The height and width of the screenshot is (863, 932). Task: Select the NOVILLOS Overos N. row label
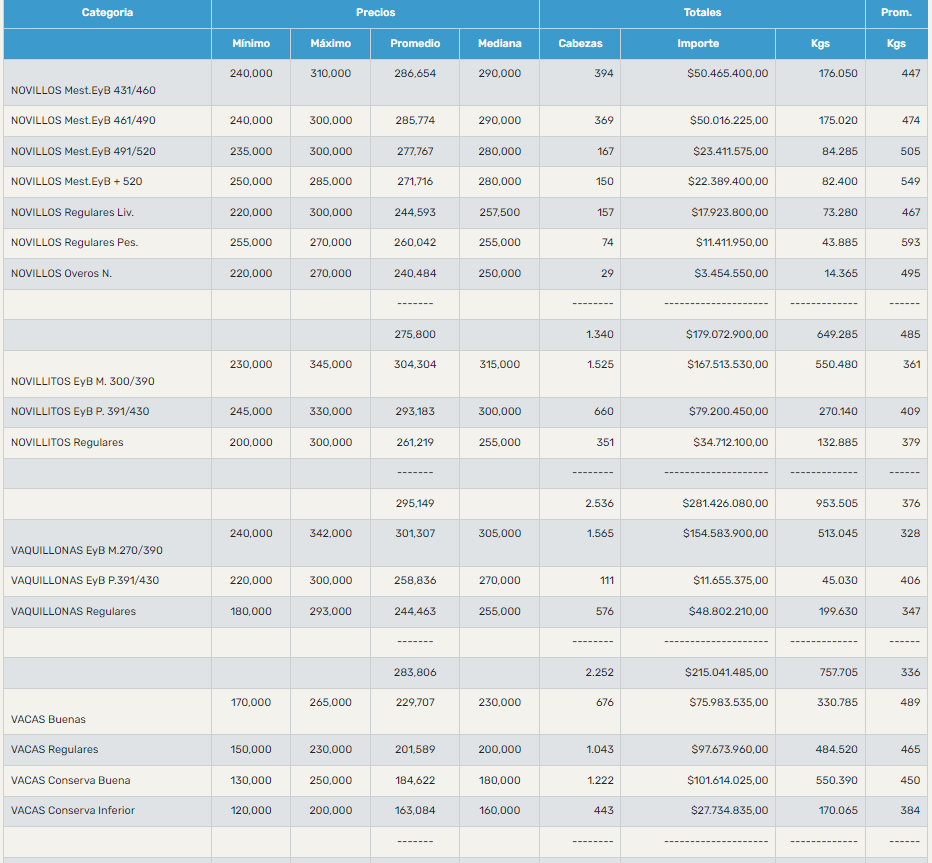[x=61, y=274]
